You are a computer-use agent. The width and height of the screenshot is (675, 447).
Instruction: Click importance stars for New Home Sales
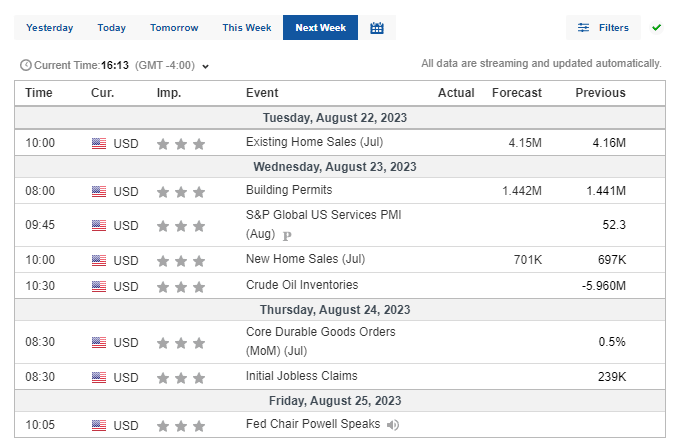pyautogui.click(x=181, y=261)
